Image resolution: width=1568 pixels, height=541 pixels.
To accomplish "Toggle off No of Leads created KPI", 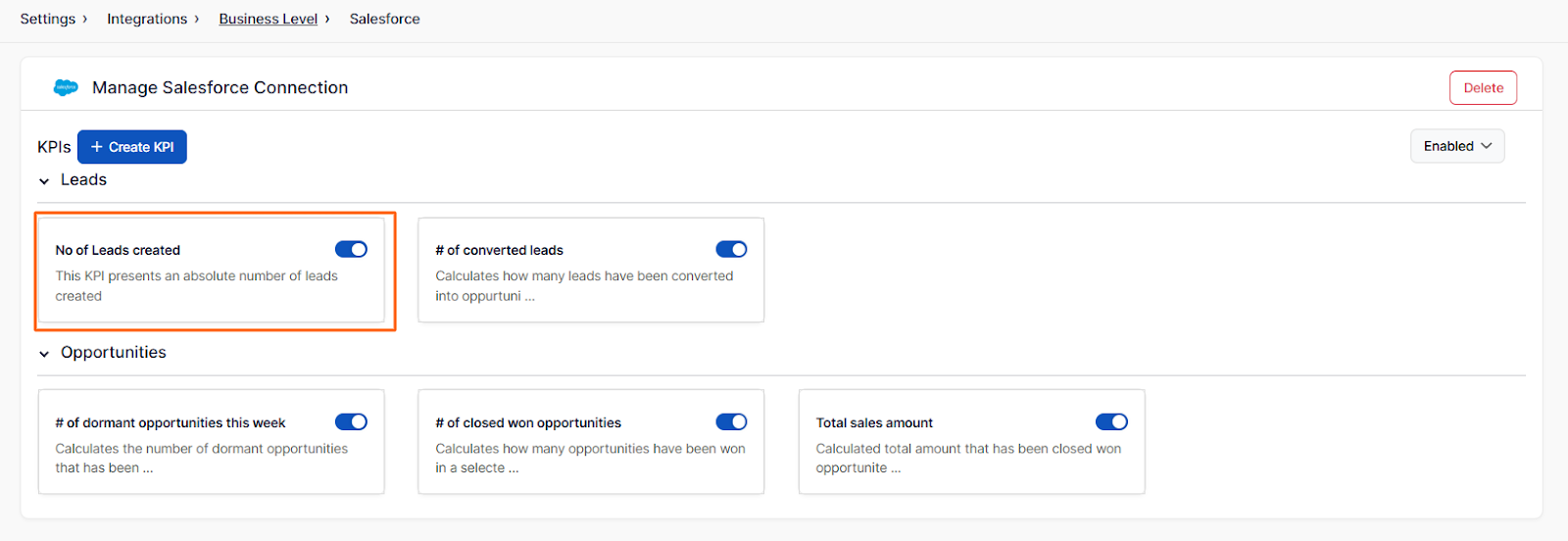I will click(351, 249).
